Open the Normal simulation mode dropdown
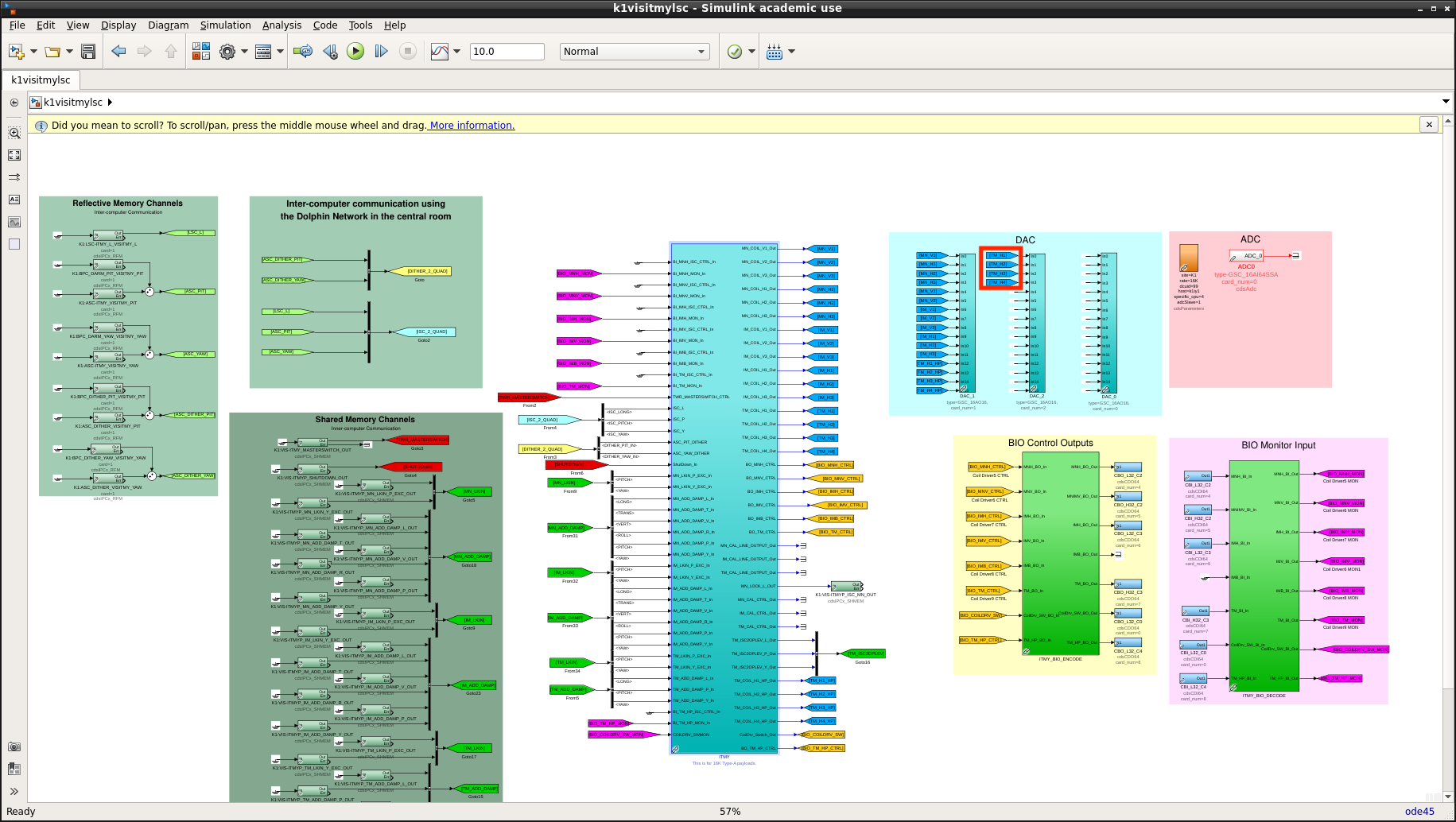The image size is (1456, 822). [x=634, y=52]
